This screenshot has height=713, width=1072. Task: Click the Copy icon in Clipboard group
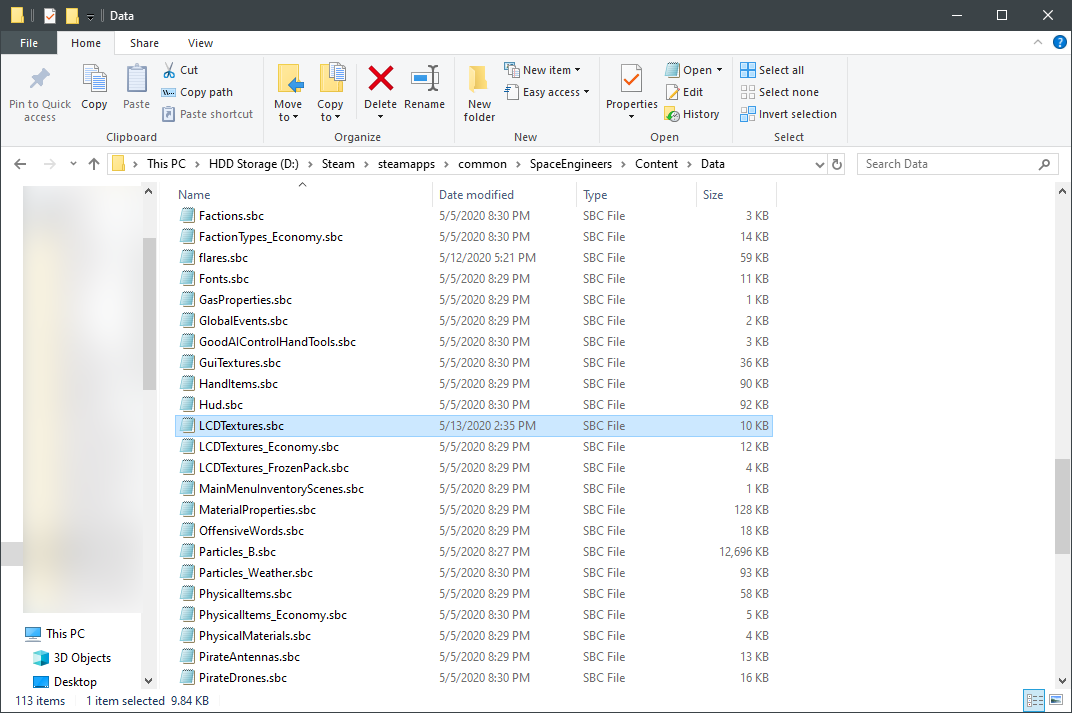tap(94, 80)
